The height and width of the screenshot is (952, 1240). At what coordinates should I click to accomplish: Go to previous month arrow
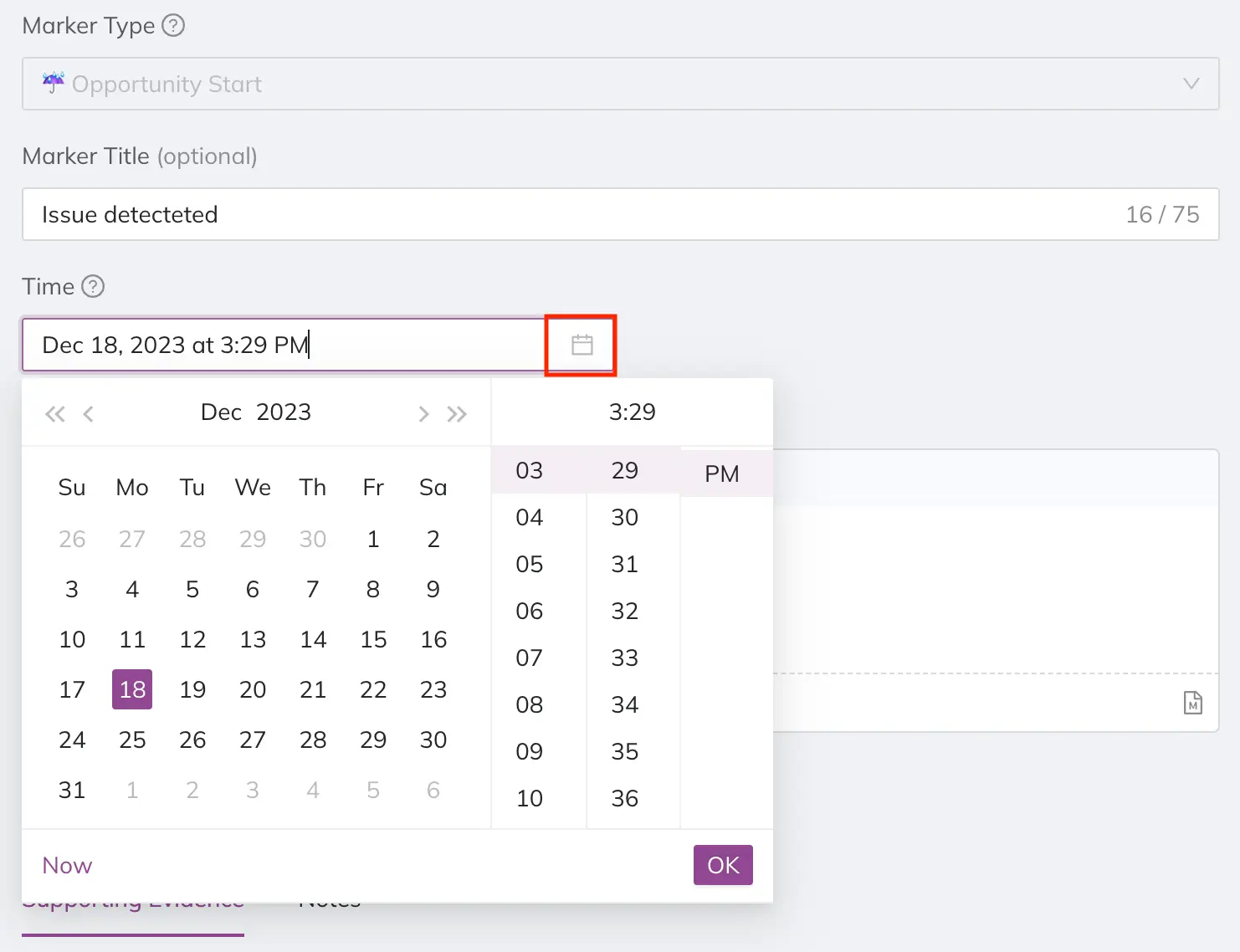(x=88, y=413)
